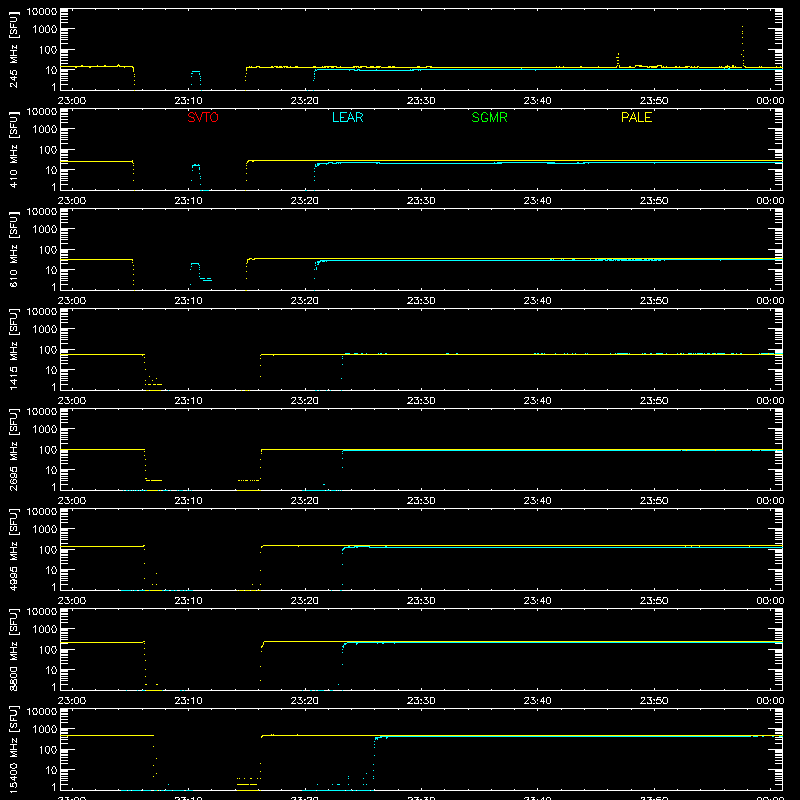Click the 1415 MHz [SFU] axis title
This screenshot has width=800, height=800.
14,349
